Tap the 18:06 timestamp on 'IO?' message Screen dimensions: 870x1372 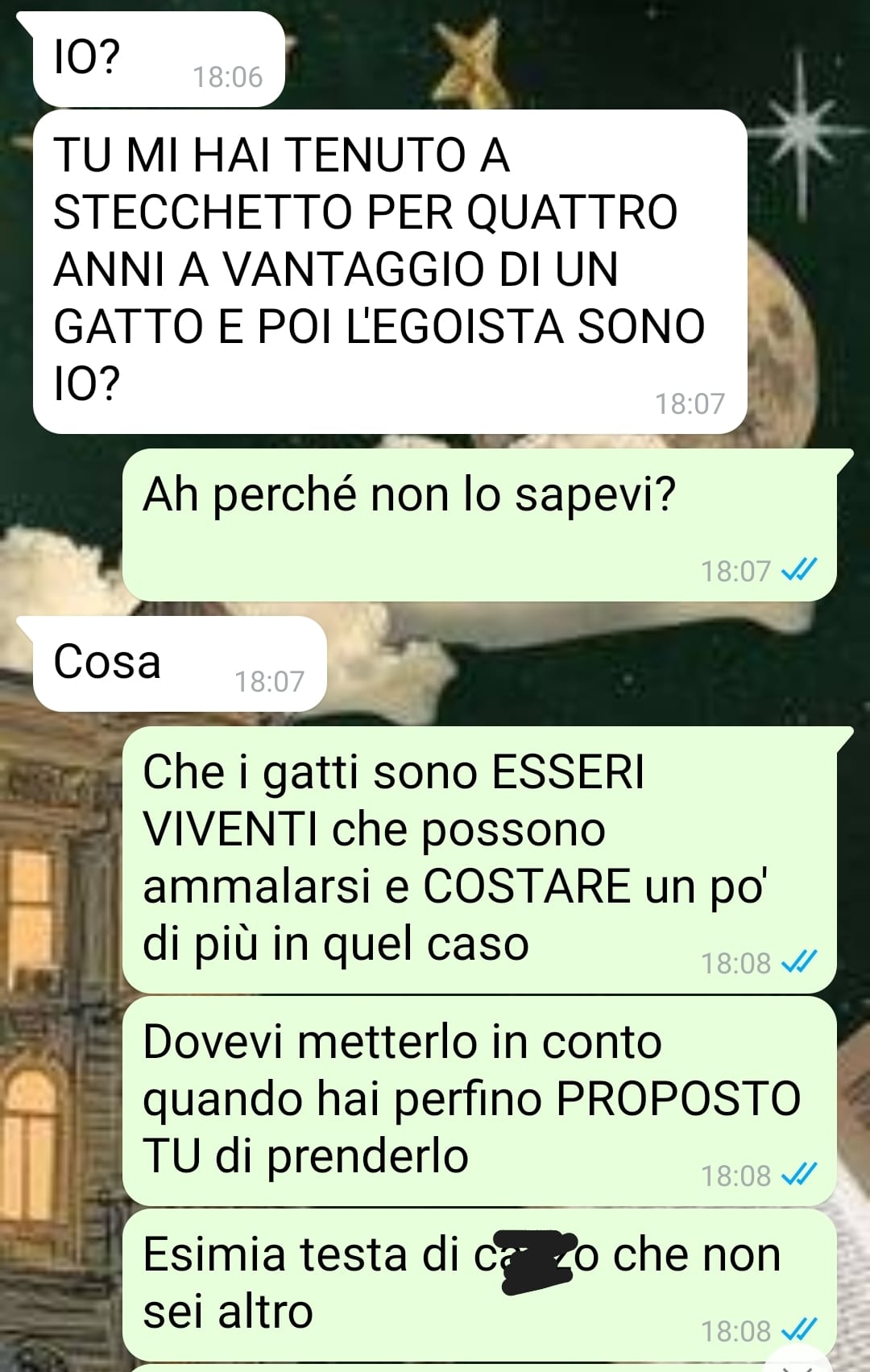point(228,77)
